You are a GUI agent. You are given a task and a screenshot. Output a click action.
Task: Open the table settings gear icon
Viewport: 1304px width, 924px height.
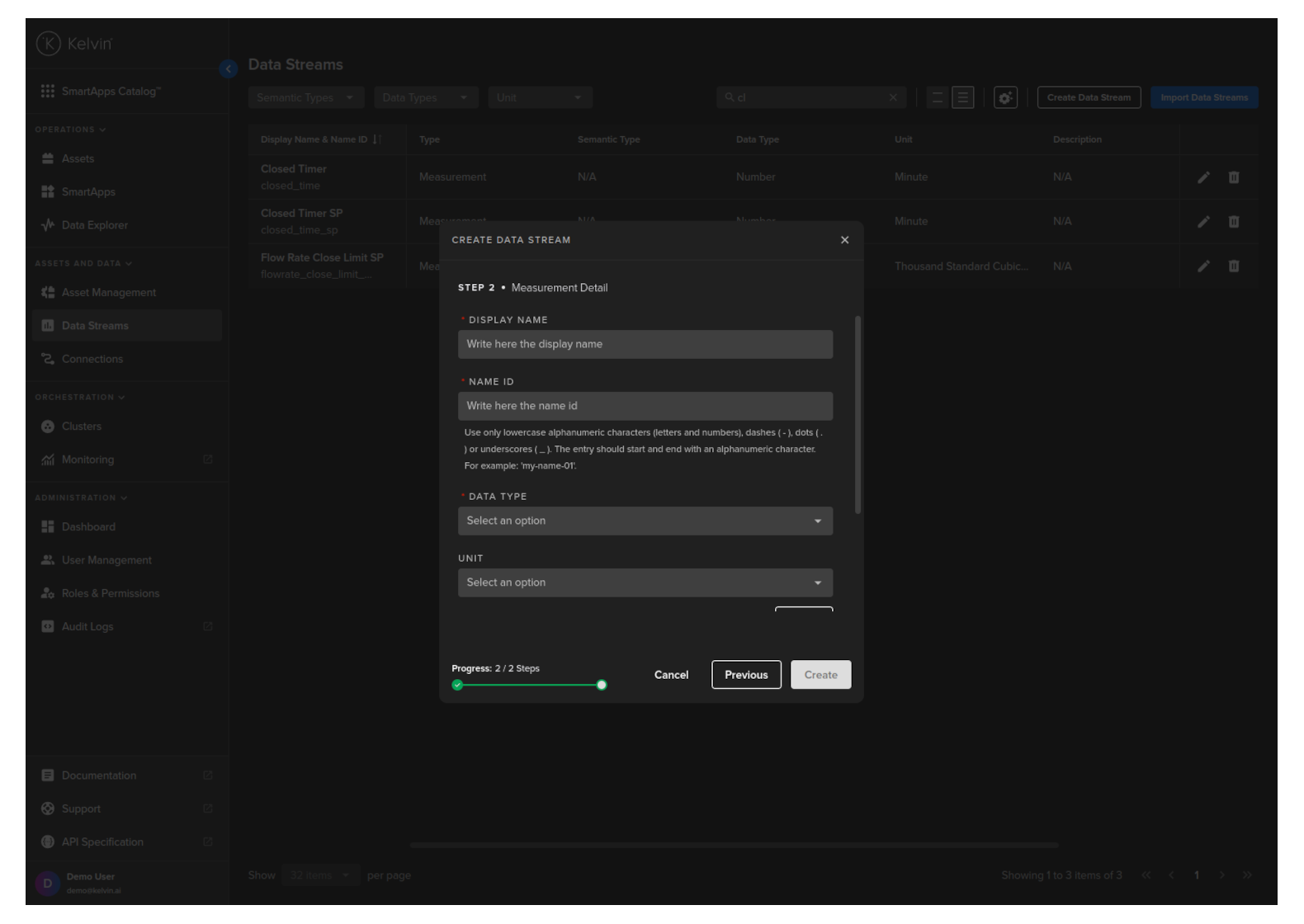point(1004,97)
